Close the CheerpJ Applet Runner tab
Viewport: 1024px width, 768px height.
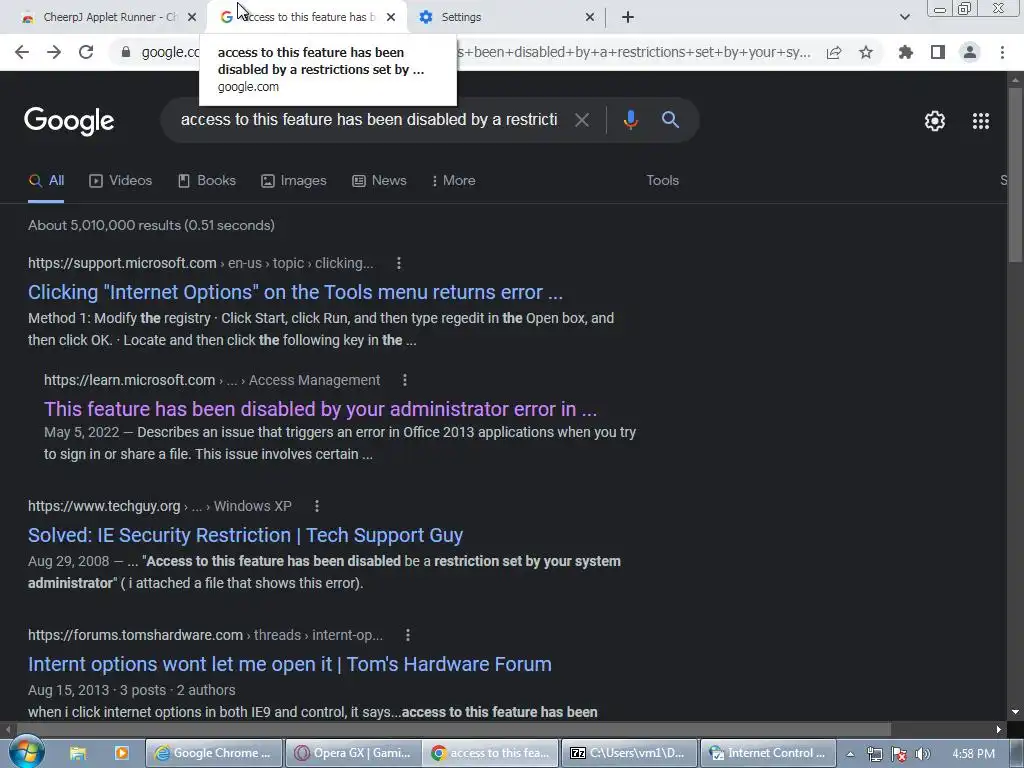(192, 17)
